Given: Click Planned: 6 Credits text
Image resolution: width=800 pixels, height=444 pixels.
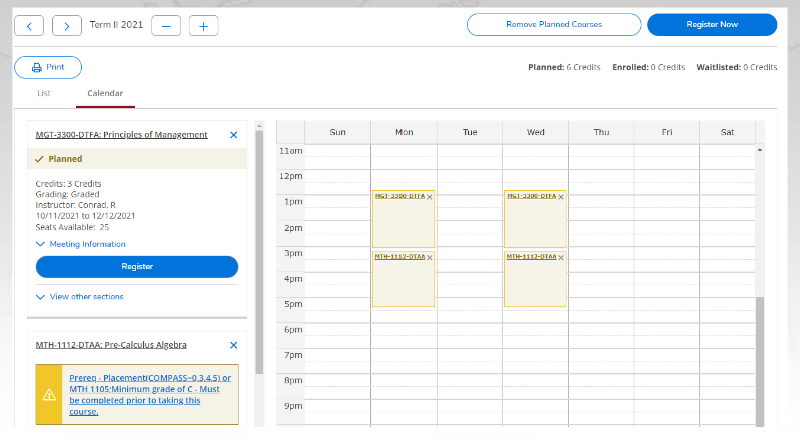Looking at the screenshot, I should tap(564, 67).
